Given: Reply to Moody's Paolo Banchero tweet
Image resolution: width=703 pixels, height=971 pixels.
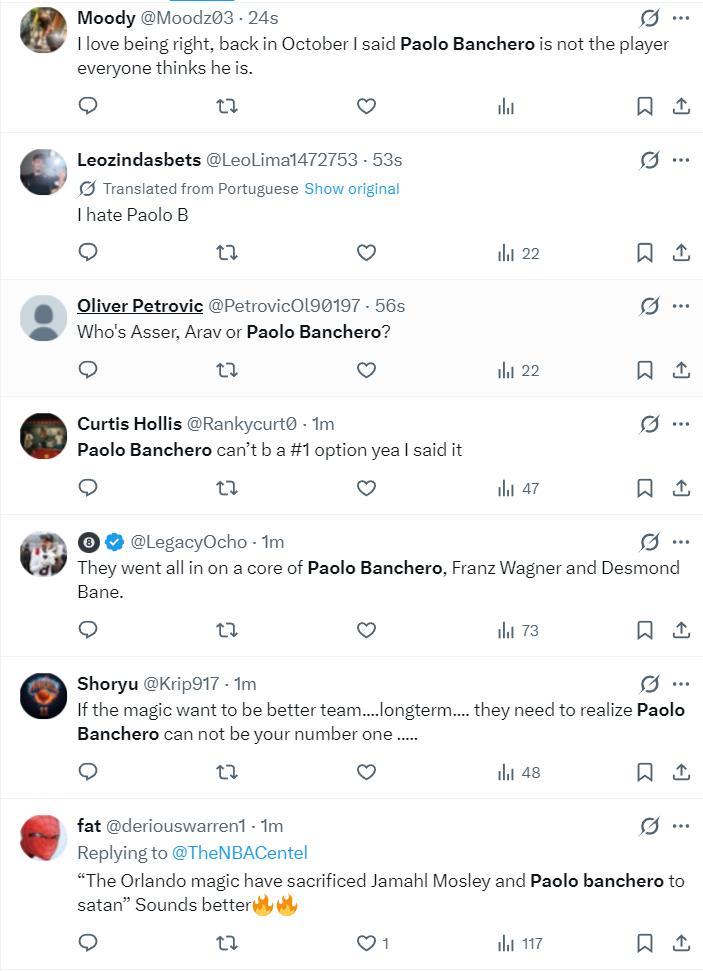Looking at the screenshot, I should [88, 106].
